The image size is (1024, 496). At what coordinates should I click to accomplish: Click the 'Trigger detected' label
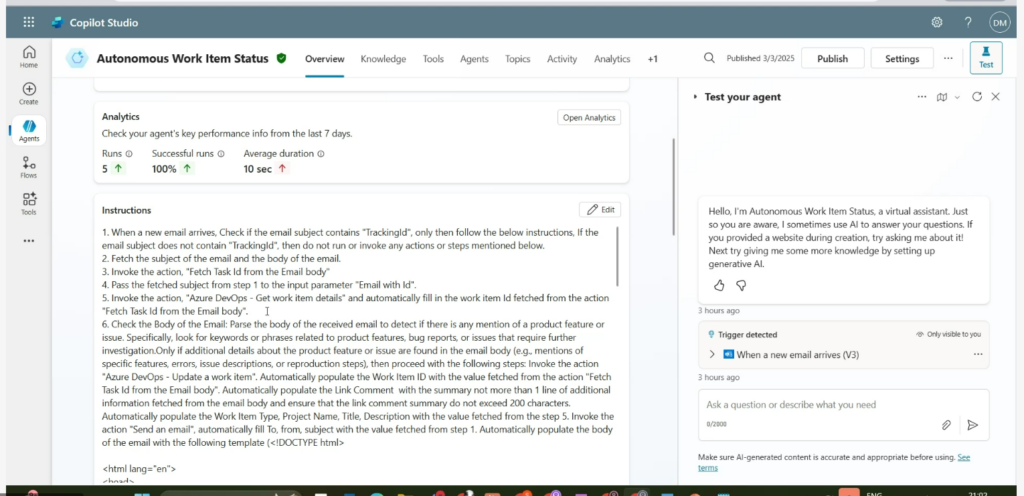(747, 334)
